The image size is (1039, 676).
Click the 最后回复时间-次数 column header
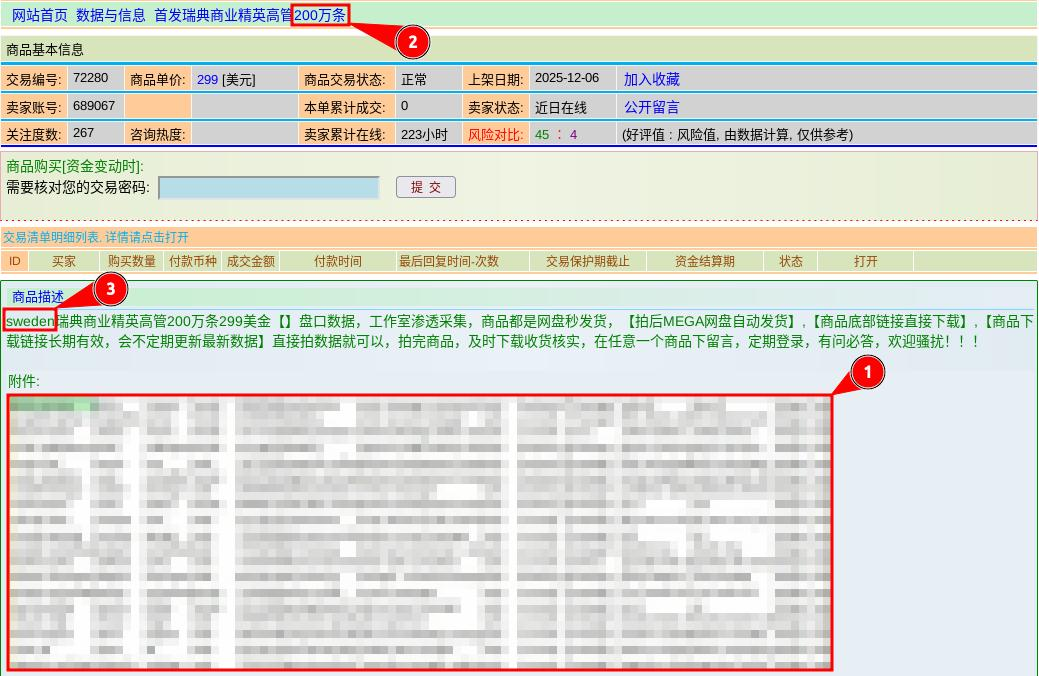449,261
